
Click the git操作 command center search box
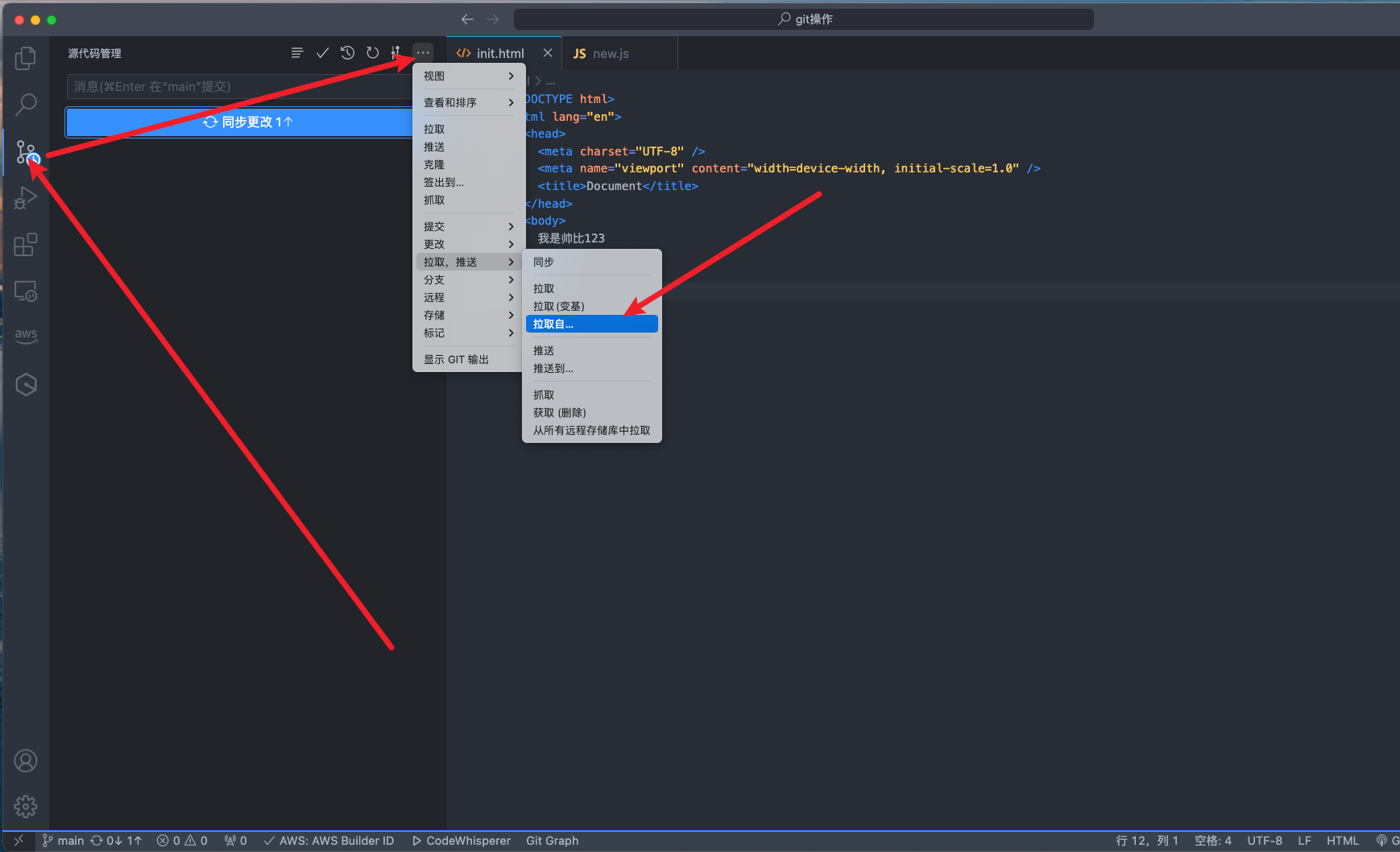(x=804, y=19)
